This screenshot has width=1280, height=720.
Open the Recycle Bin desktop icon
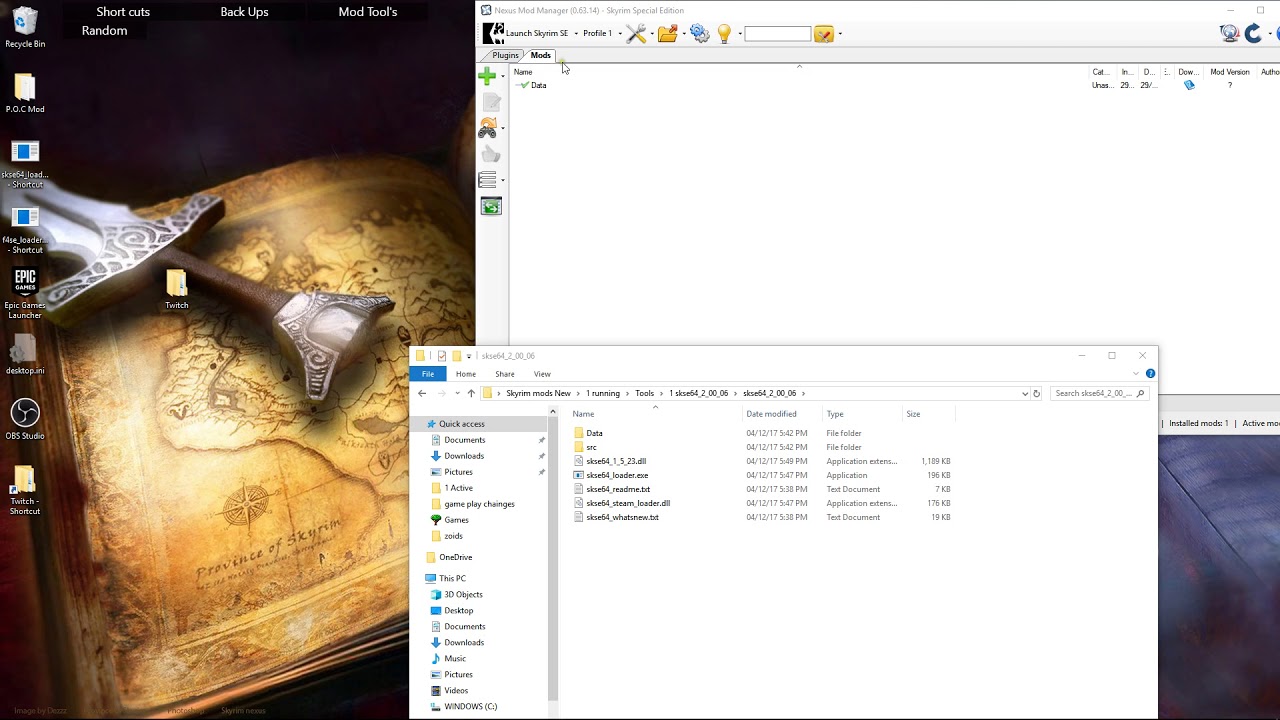pos(25,28)
